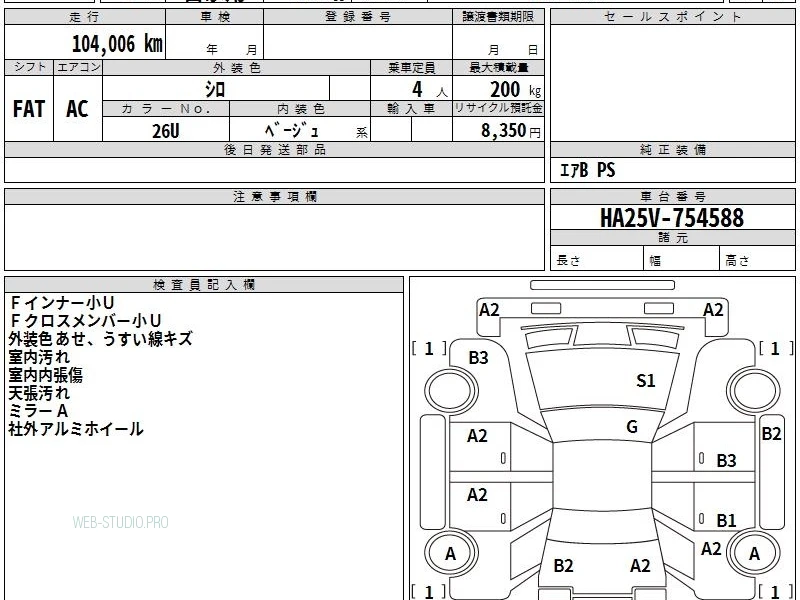Viewport: 800px width, 600px height.
Task: Select the note Fクロスメンバー小U
Action: (85, 321)
